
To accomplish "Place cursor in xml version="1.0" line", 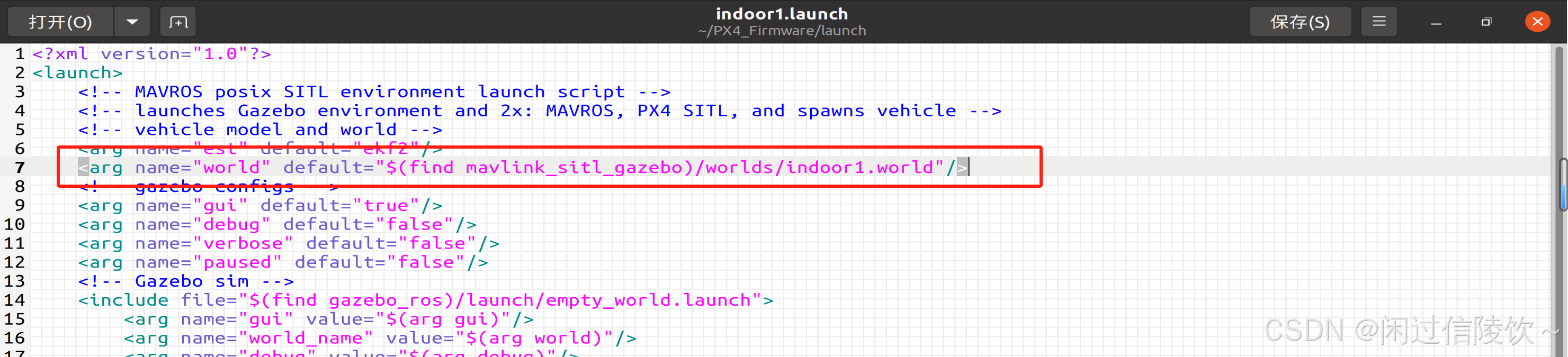I will [x=151, y=54].
